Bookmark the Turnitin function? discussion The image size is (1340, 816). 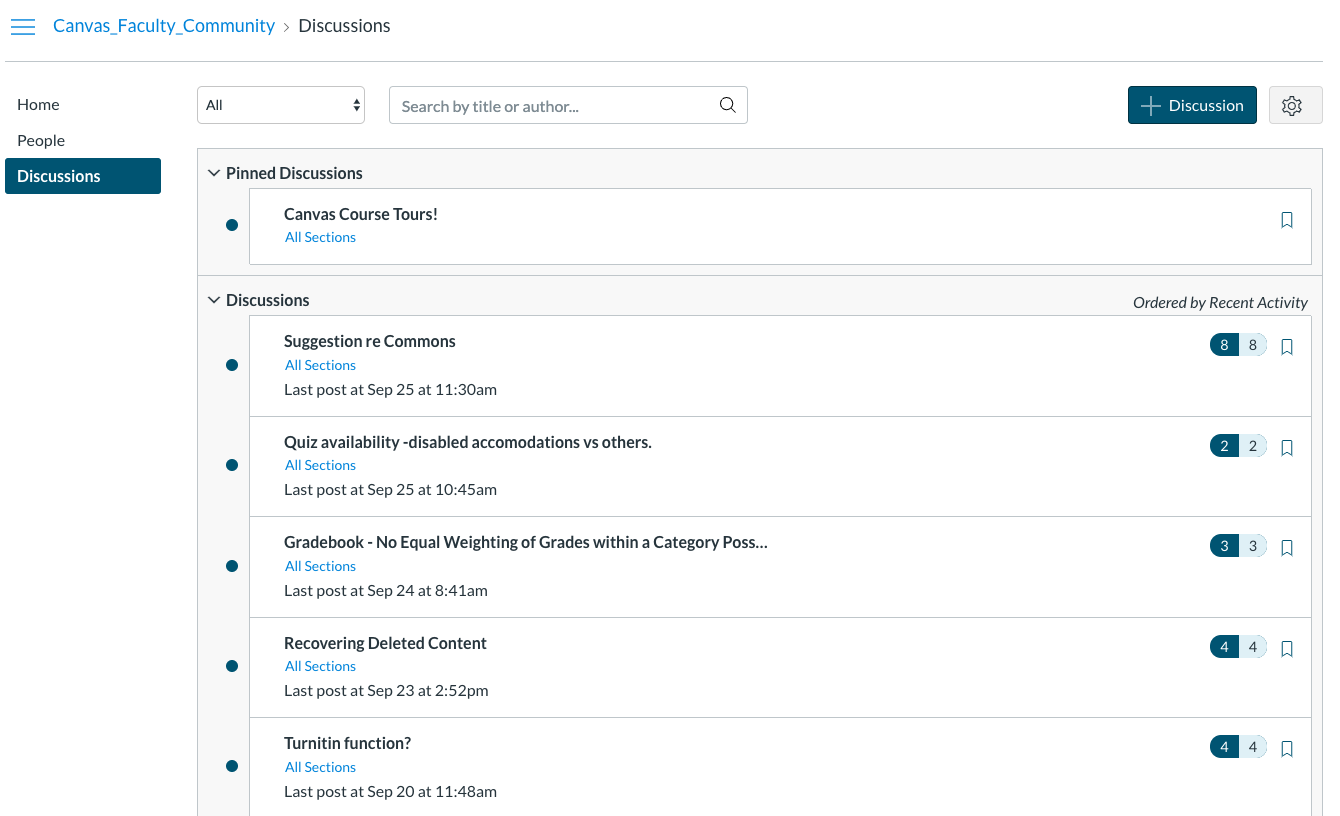(1287, 748)
